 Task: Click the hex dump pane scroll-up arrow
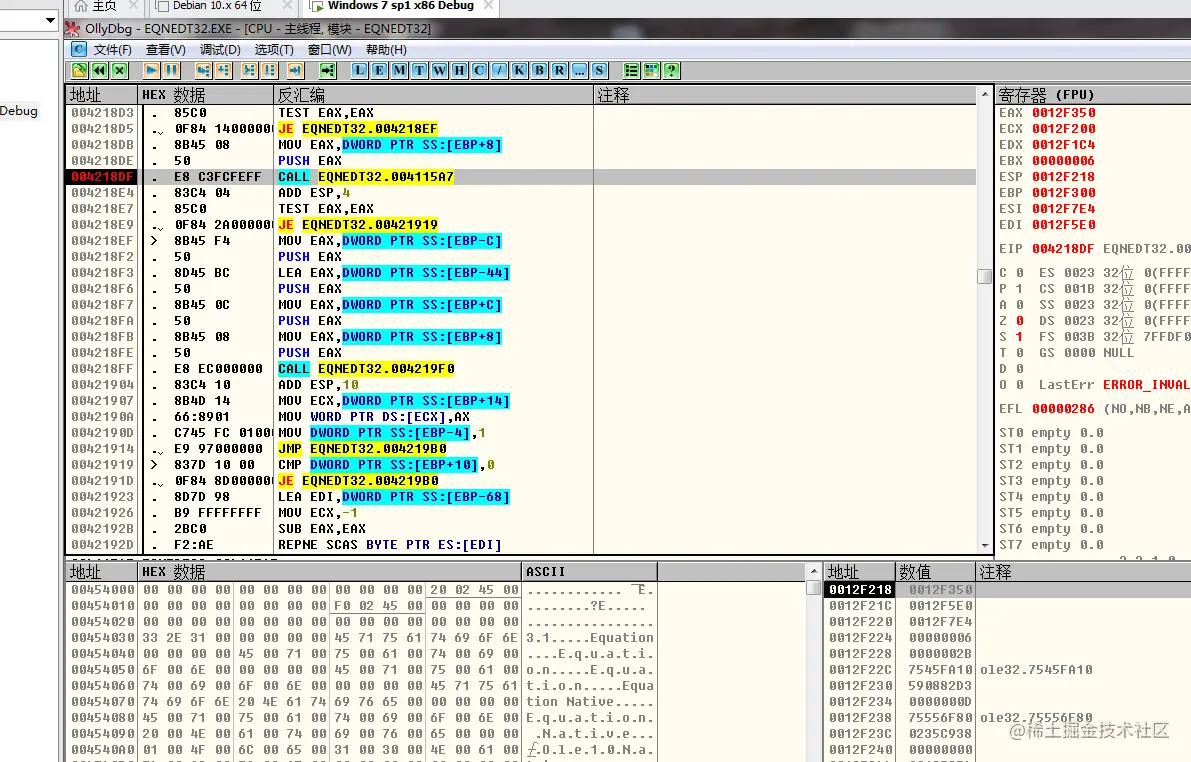(x=813, y=571)
